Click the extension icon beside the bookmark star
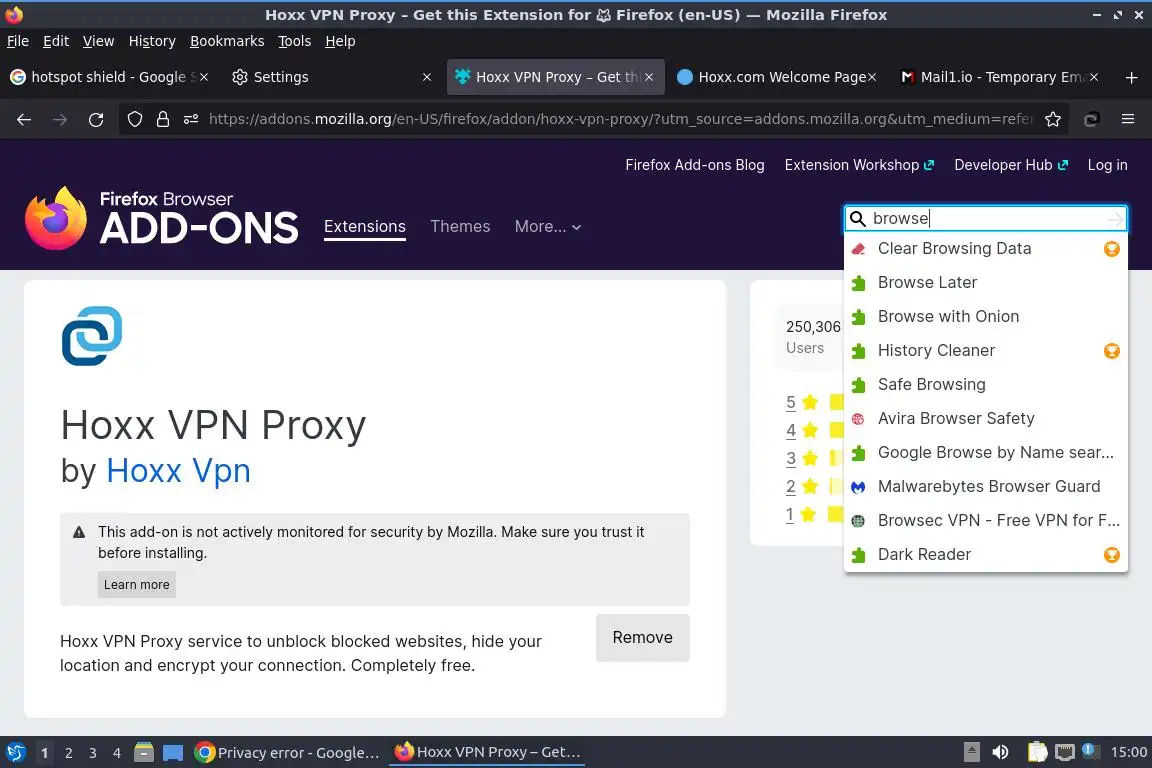The image size is (1152, 768). 1091,119
